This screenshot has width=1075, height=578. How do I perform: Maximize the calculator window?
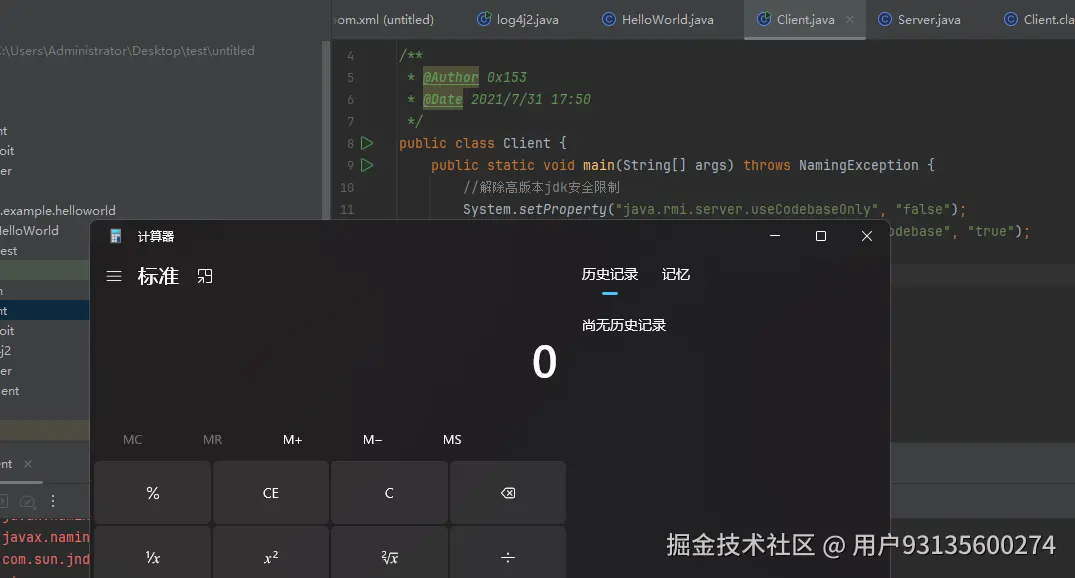tap(821, 236)
